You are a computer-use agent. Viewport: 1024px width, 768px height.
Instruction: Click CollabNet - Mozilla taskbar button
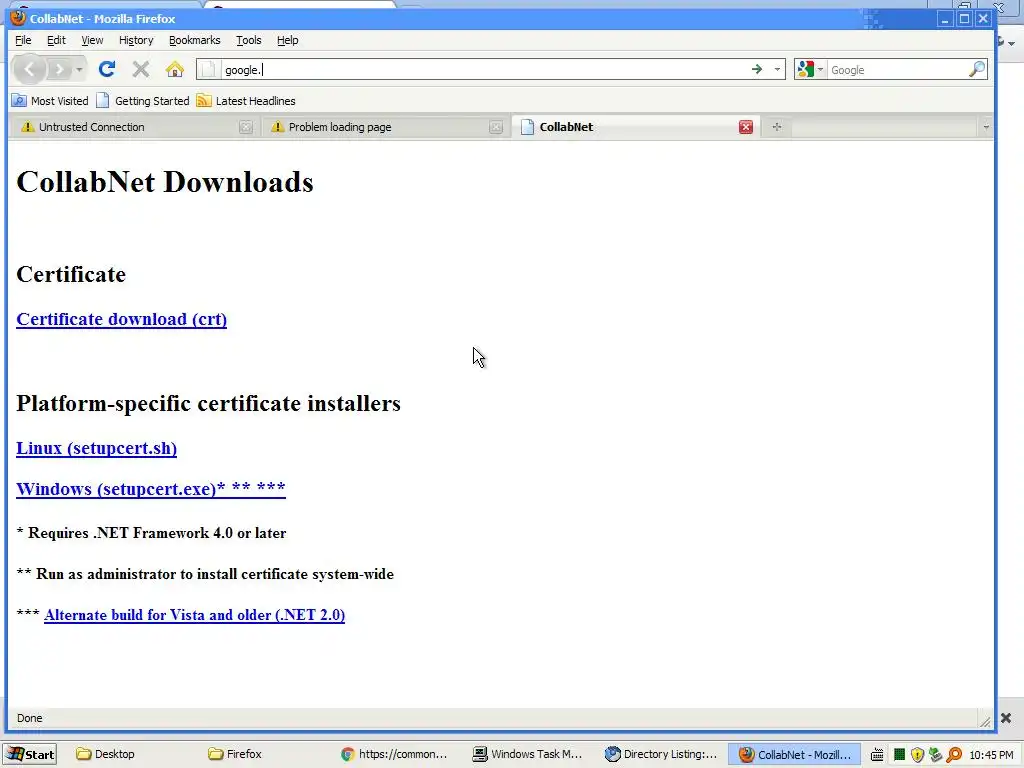[795, 754]
